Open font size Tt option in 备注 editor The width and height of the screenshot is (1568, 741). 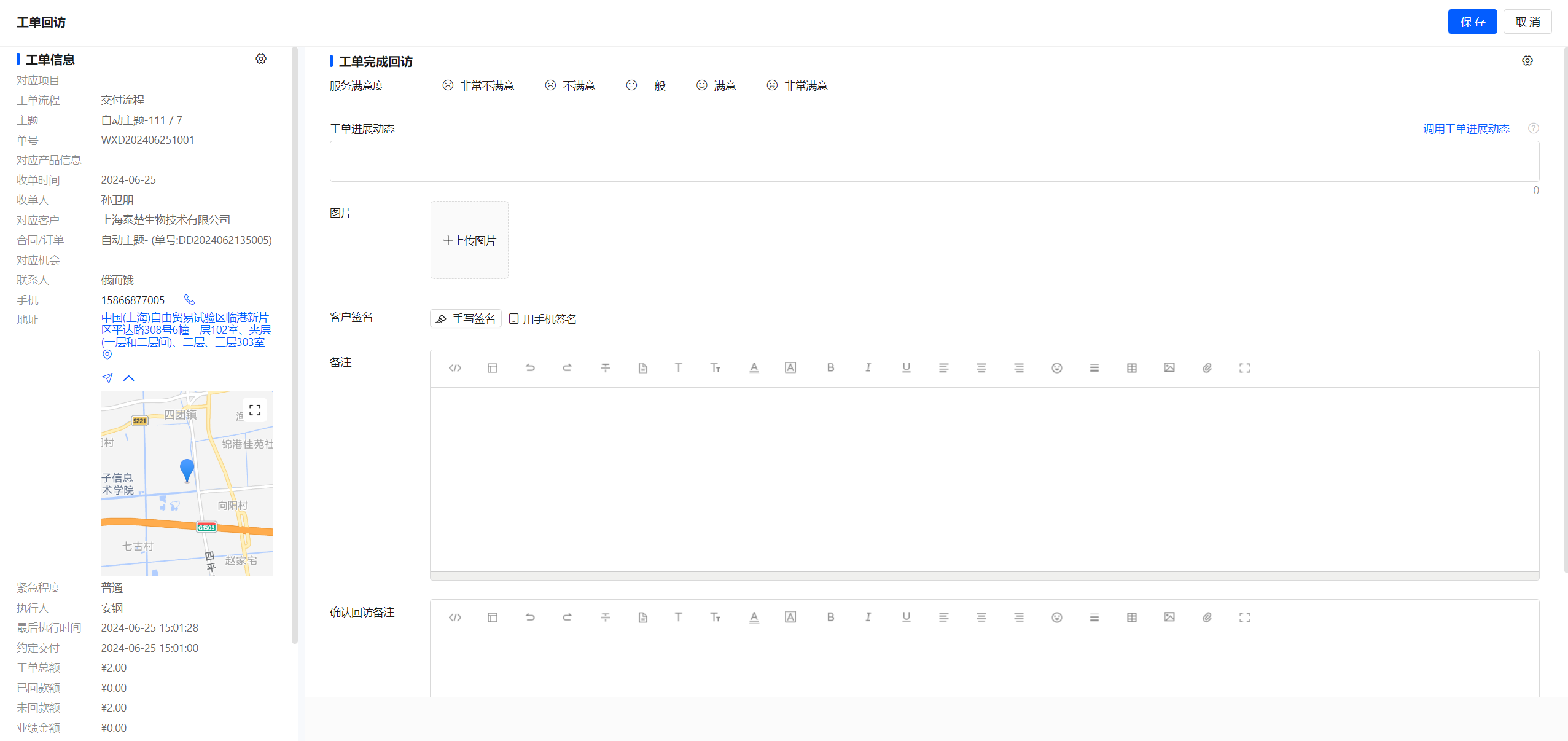point(716,368)
